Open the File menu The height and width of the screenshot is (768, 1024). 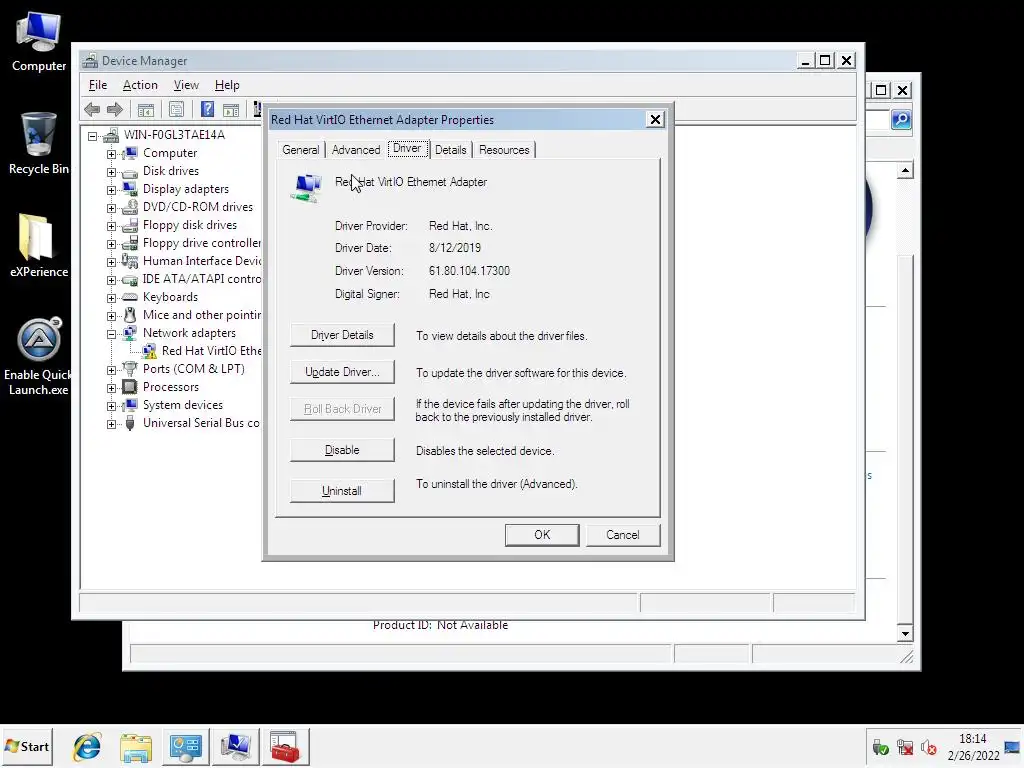point(98,85)
